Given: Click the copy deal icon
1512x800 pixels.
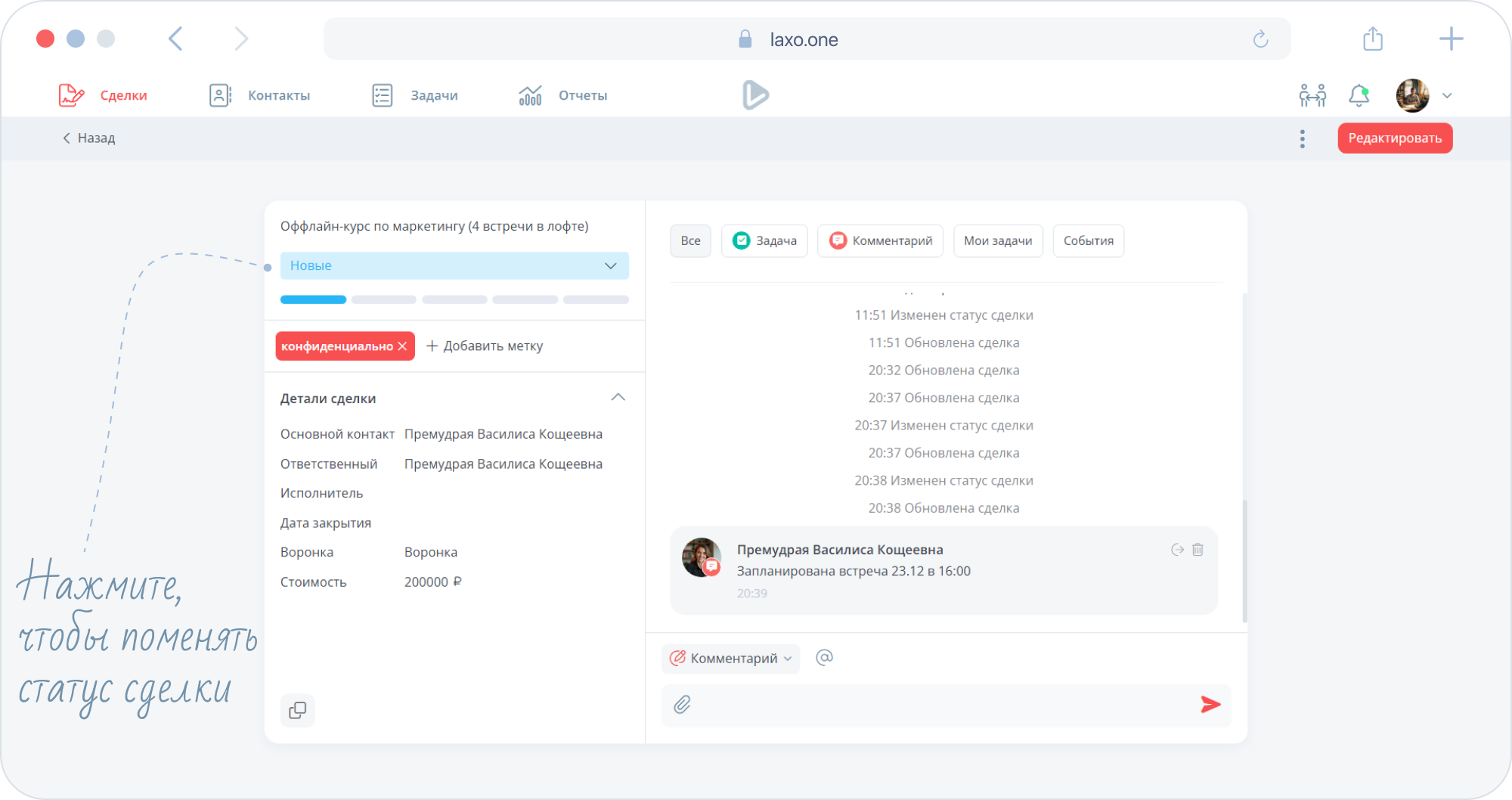Looking at the screenshot, I should [298, 710].
